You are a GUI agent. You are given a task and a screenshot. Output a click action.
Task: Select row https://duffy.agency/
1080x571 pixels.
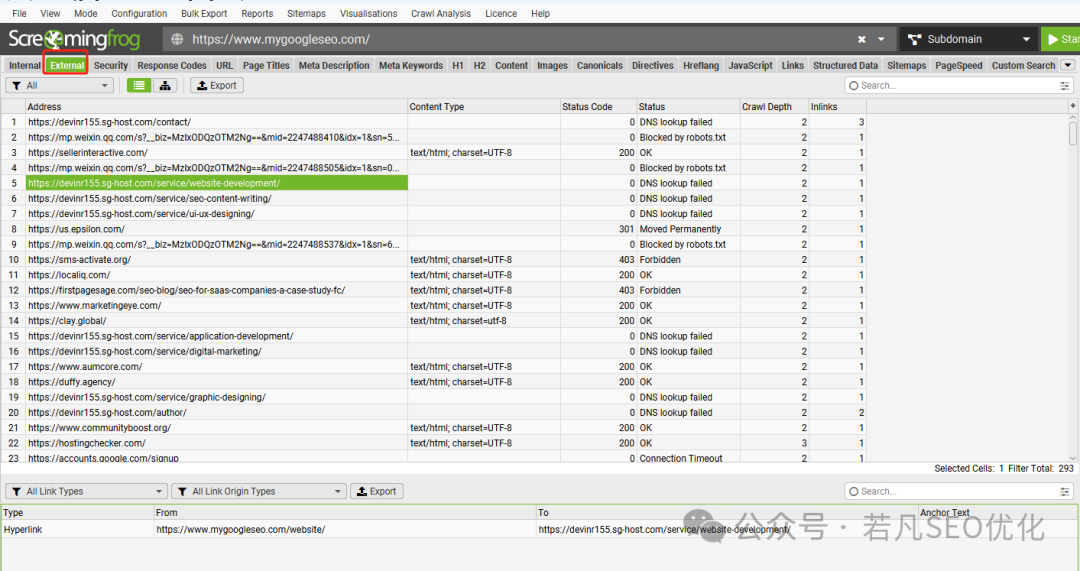(433, 382)
